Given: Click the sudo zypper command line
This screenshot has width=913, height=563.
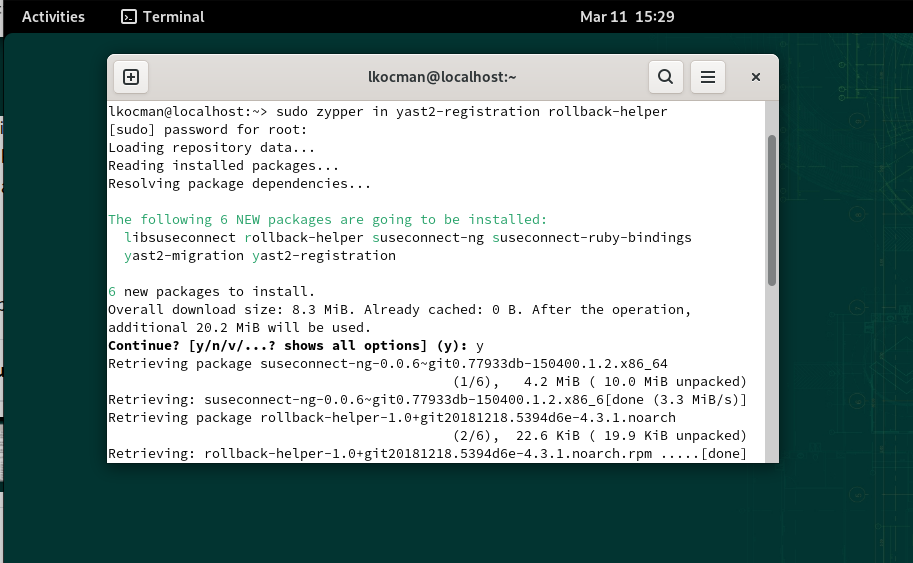Looking at the screenshot, I should click(x=388, y=112).
